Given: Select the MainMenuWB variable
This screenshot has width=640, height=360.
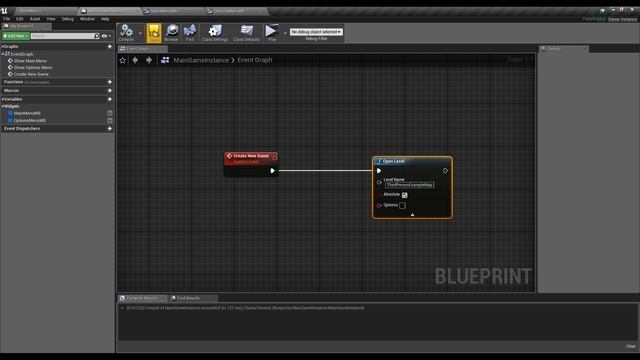Looking at the screenshot, I should [27, 113].
